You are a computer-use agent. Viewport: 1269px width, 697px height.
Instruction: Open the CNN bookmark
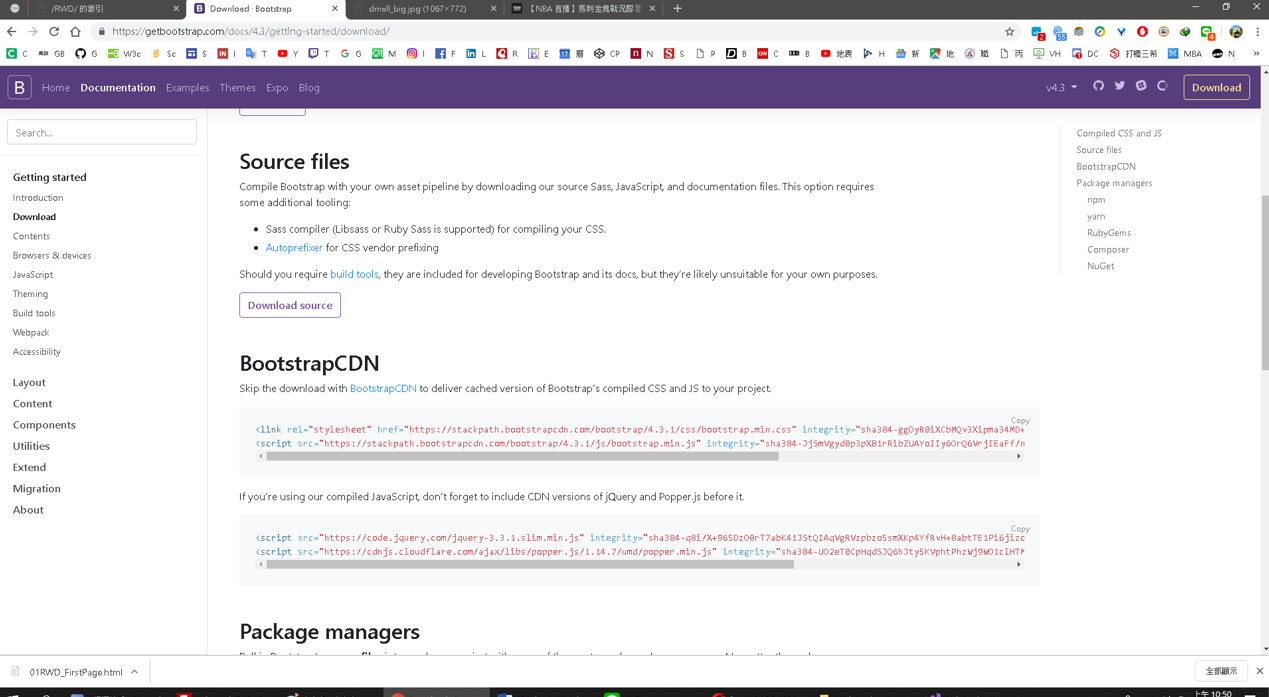[768, 54]
